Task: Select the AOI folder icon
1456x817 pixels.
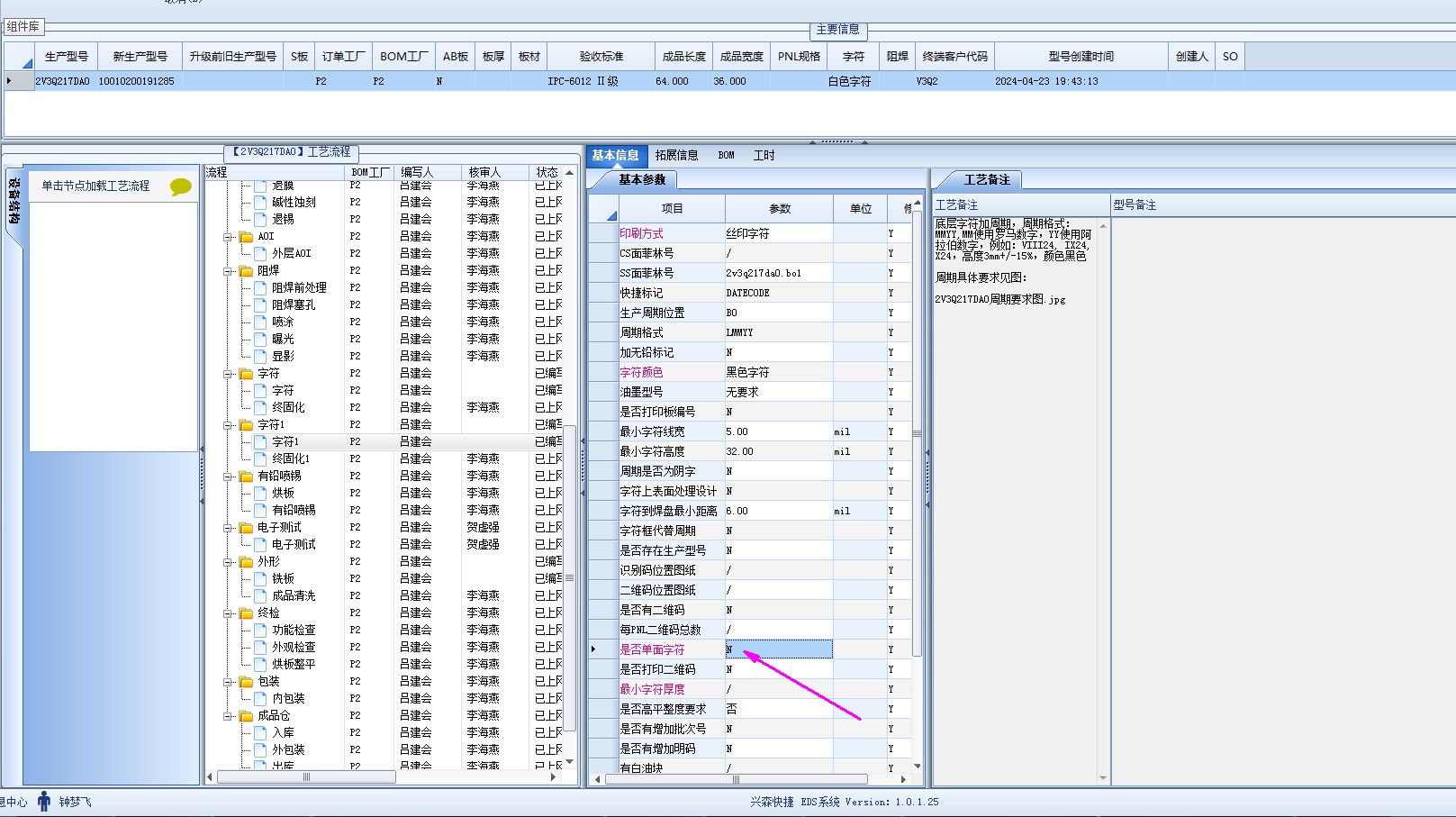Action: click(246, 237)
